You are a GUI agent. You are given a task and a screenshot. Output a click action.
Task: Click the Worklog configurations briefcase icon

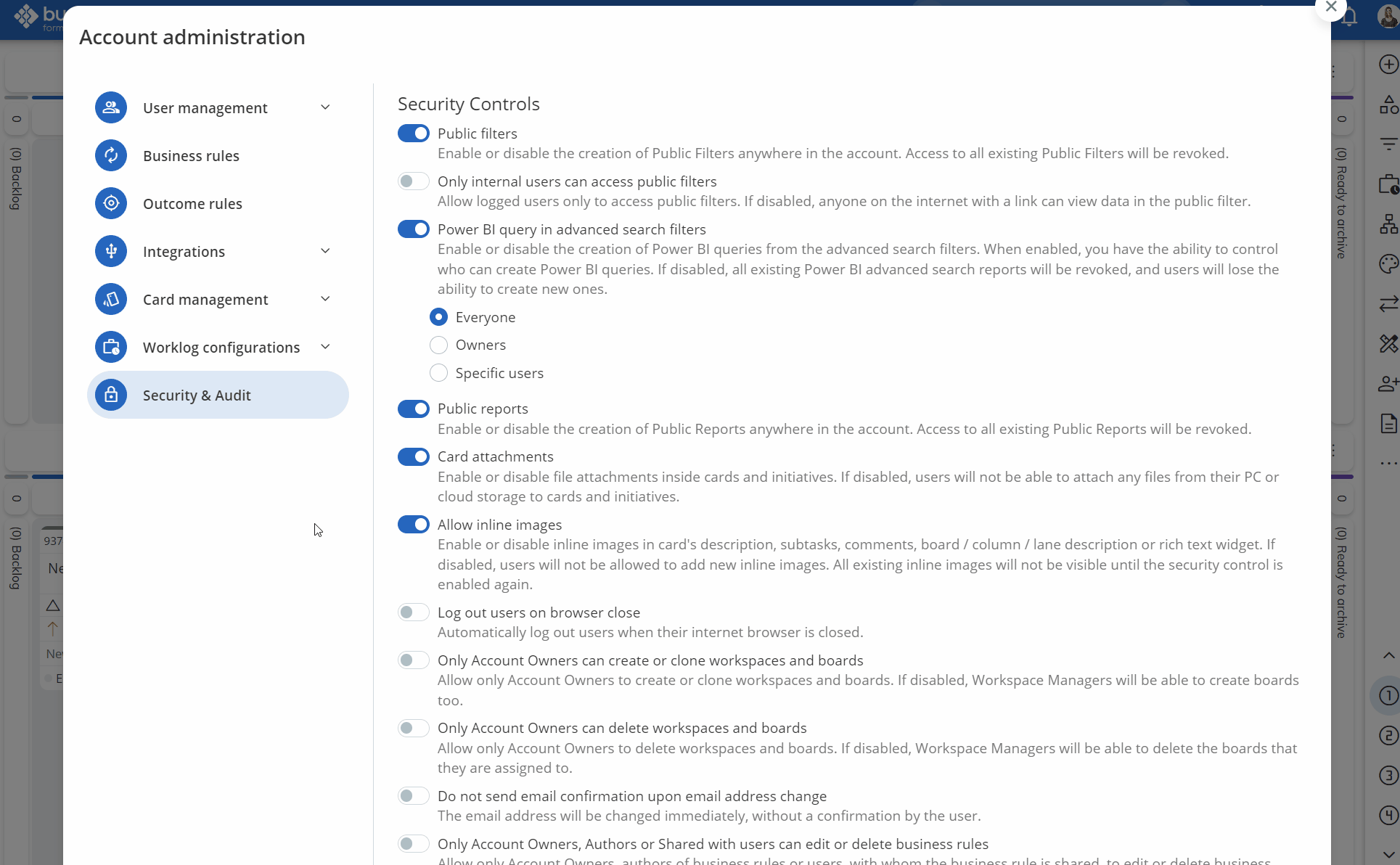pos(111,347)
